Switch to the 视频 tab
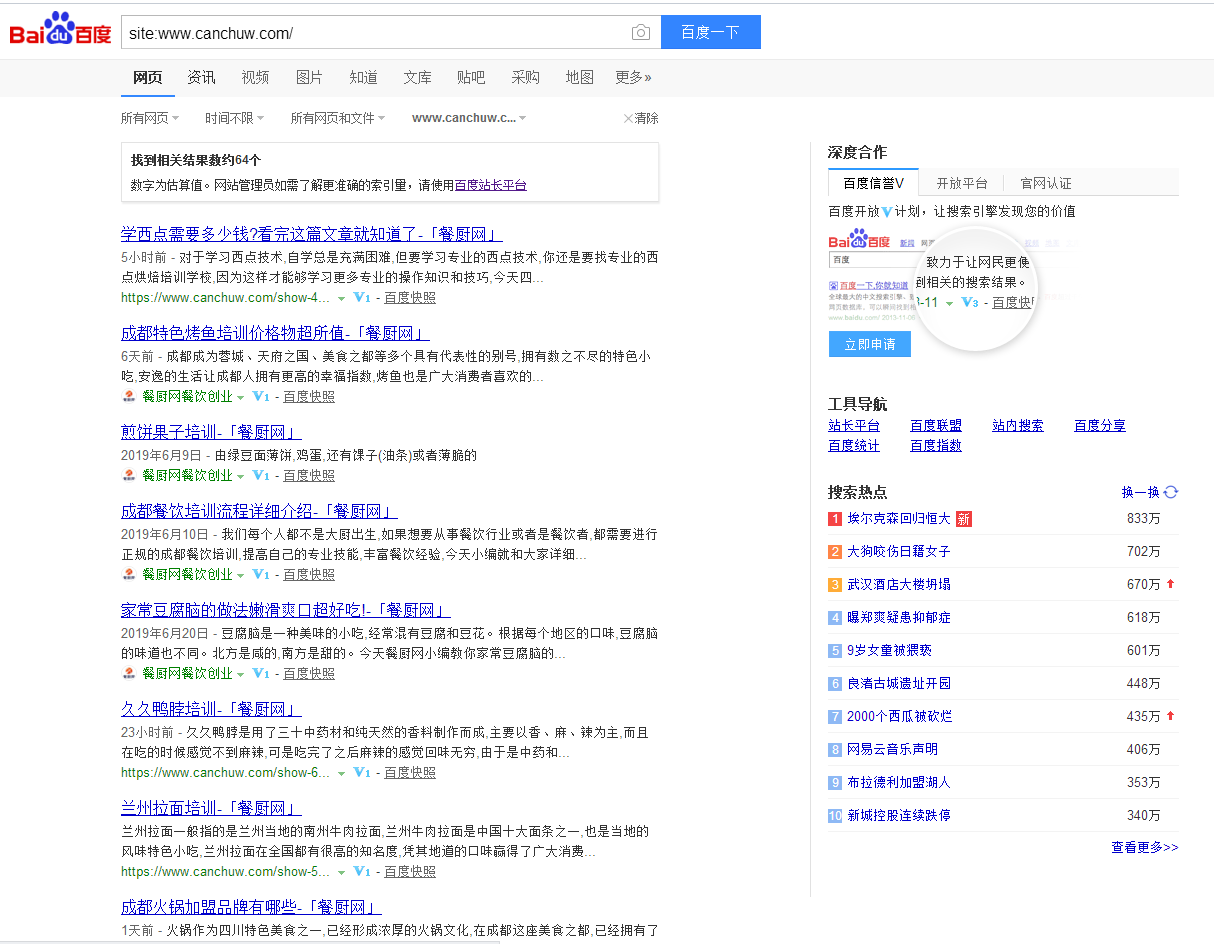The image size is (1214, 944). point(255,78)
